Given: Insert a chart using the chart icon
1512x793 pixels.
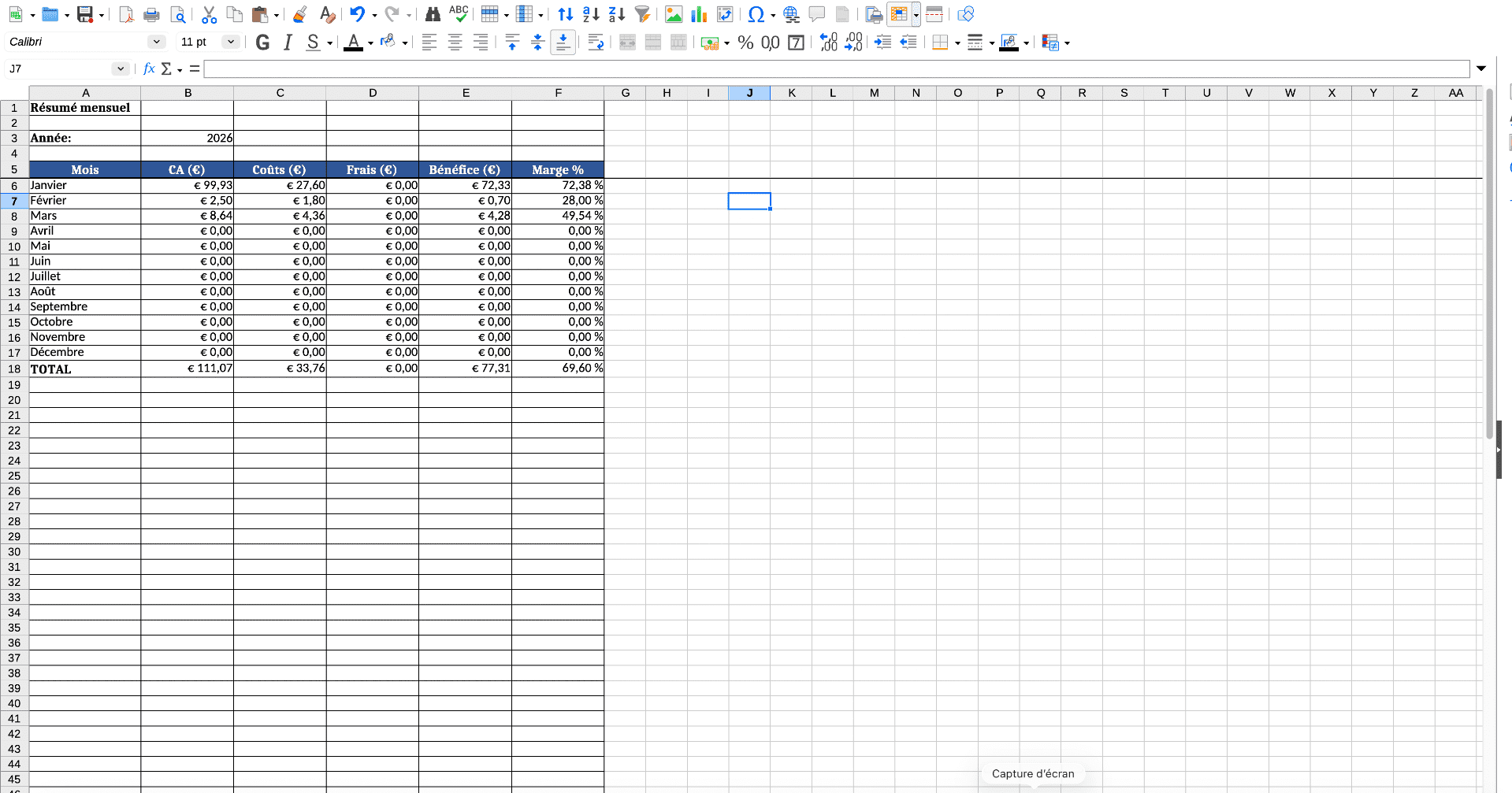Looking at the screenshot, I should 699,14.
